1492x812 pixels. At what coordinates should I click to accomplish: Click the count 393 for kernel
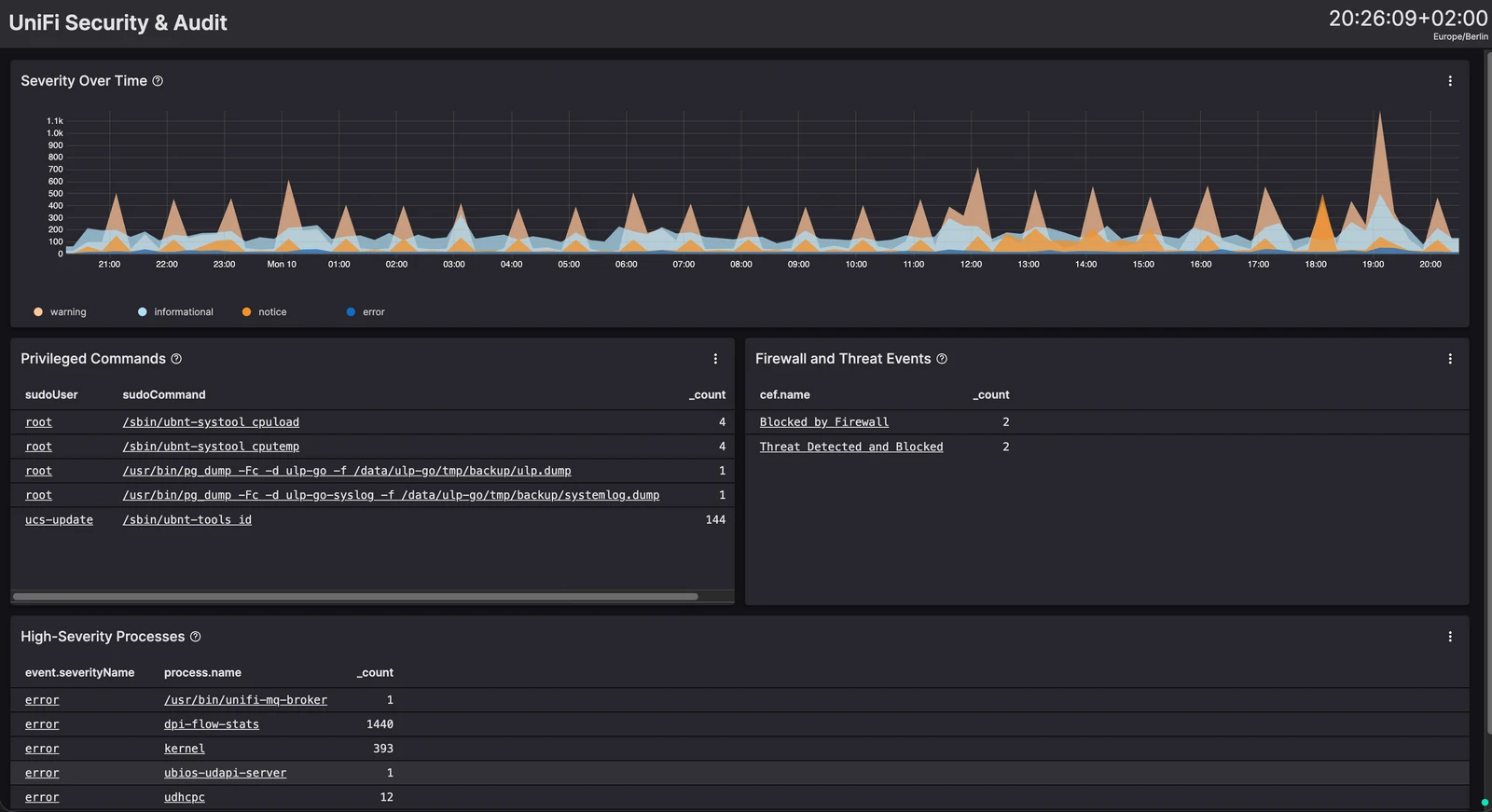point(383,749)
